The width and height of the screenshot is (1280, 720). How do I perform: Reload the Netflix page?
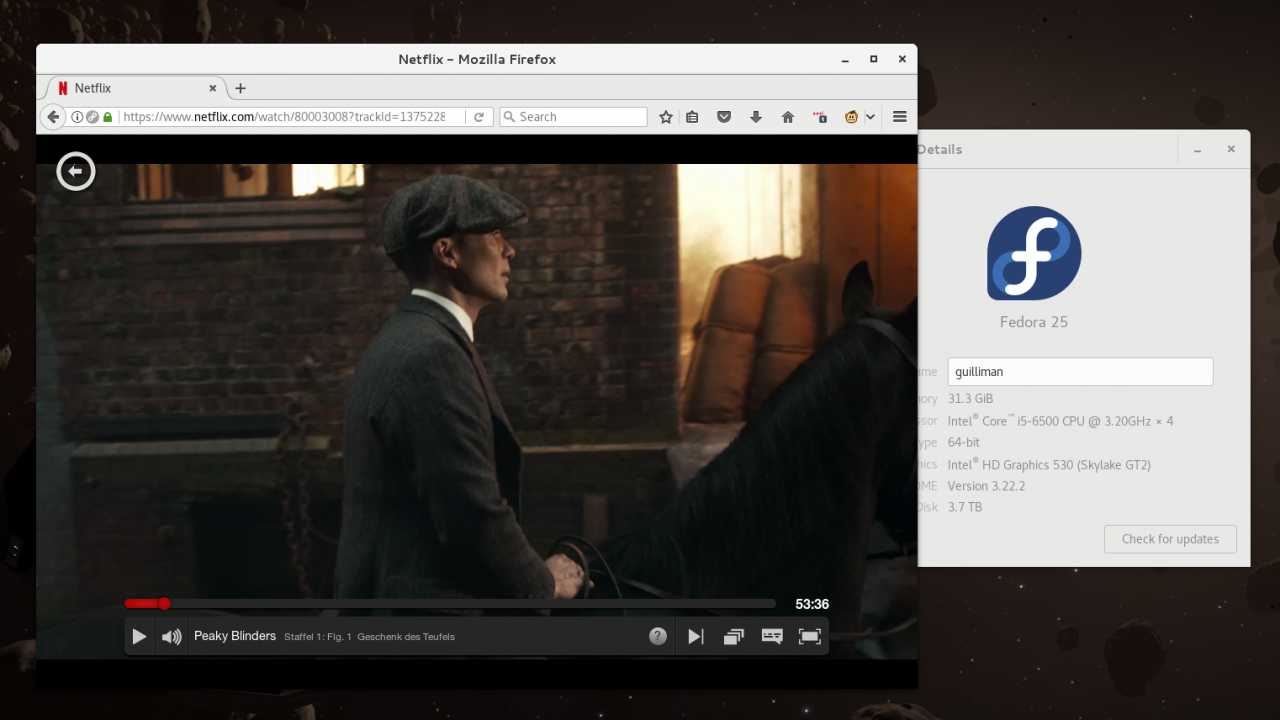point(479,117)
